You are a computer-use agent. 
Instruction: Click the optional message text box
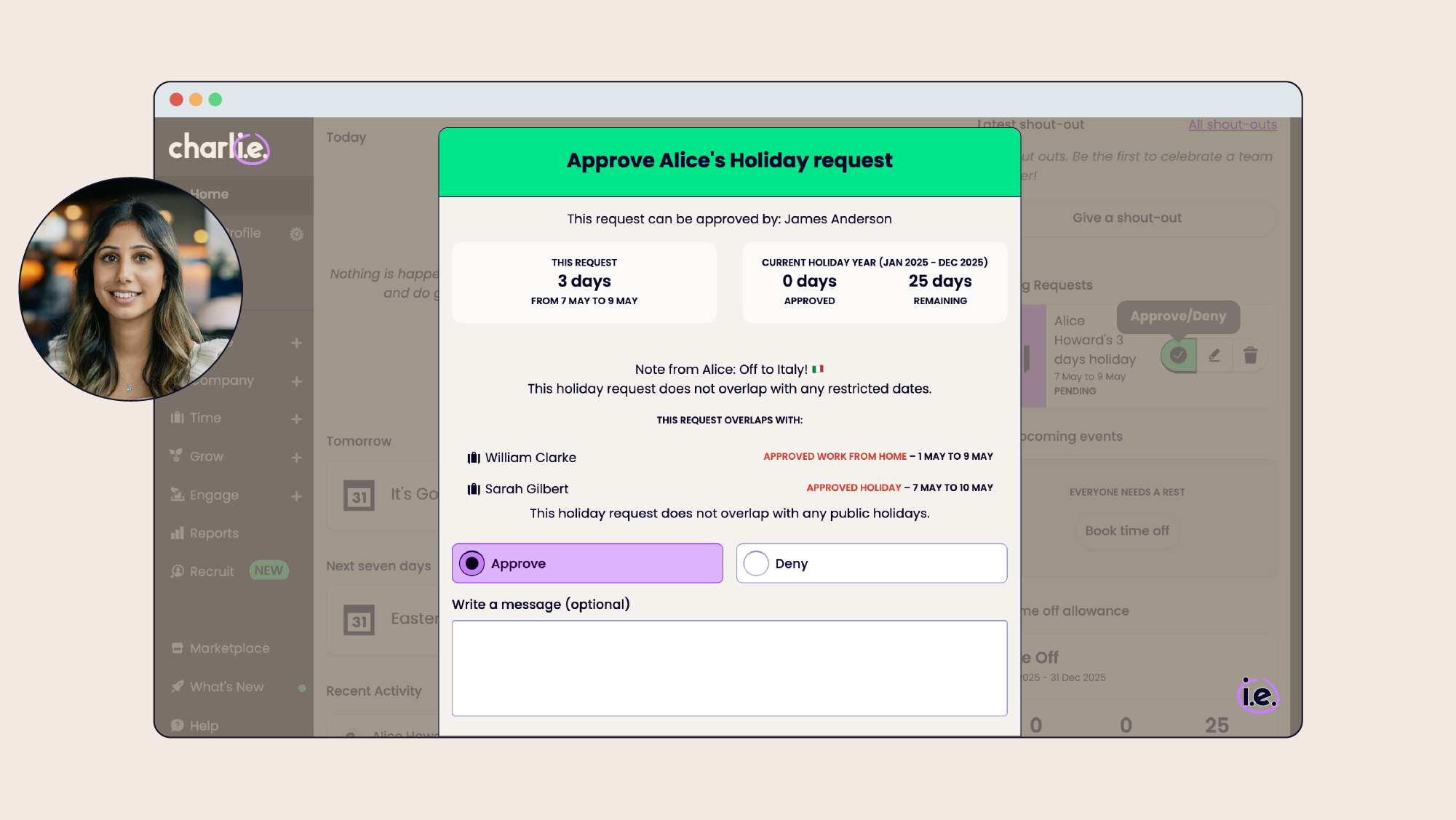coord(729,668)
